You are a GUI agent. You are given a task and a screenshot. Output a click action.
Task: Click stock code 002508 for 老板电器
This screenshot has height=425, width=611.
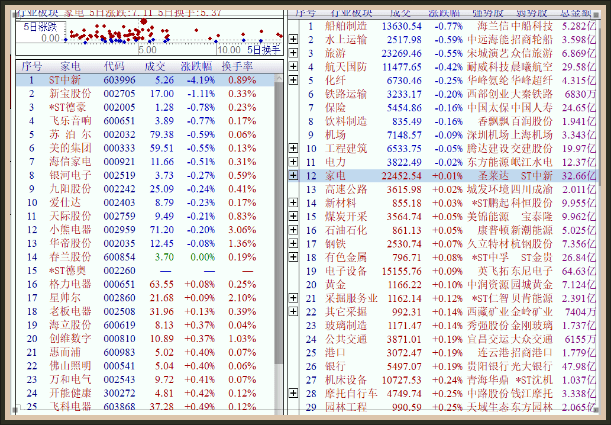[119, 312]
